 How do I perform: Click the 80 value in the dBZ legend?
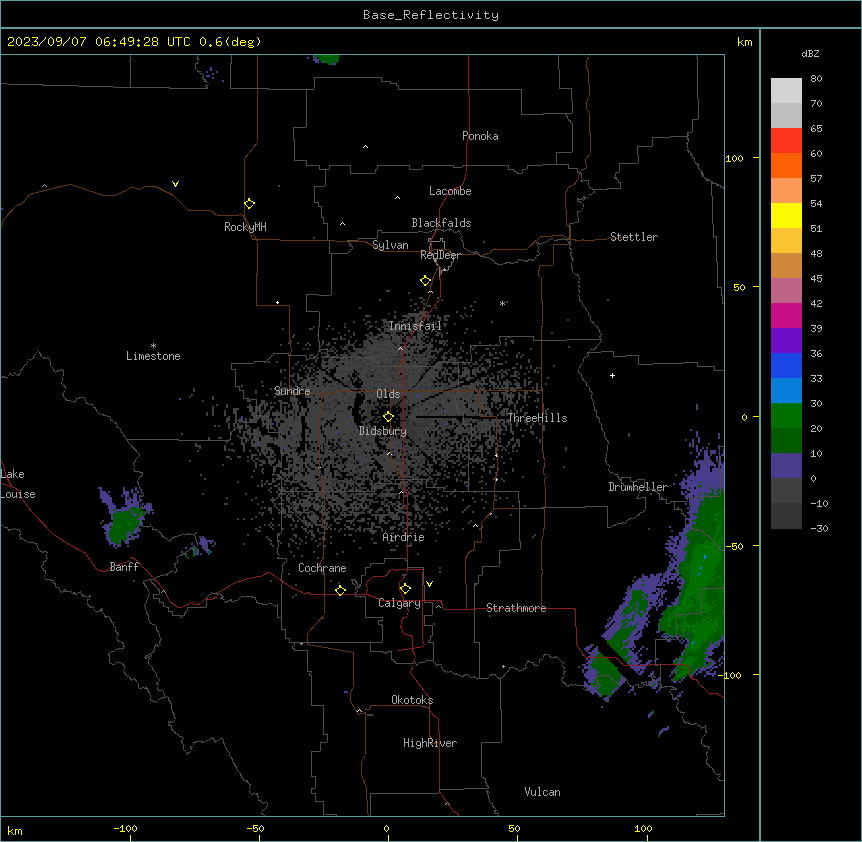[816, 79]
